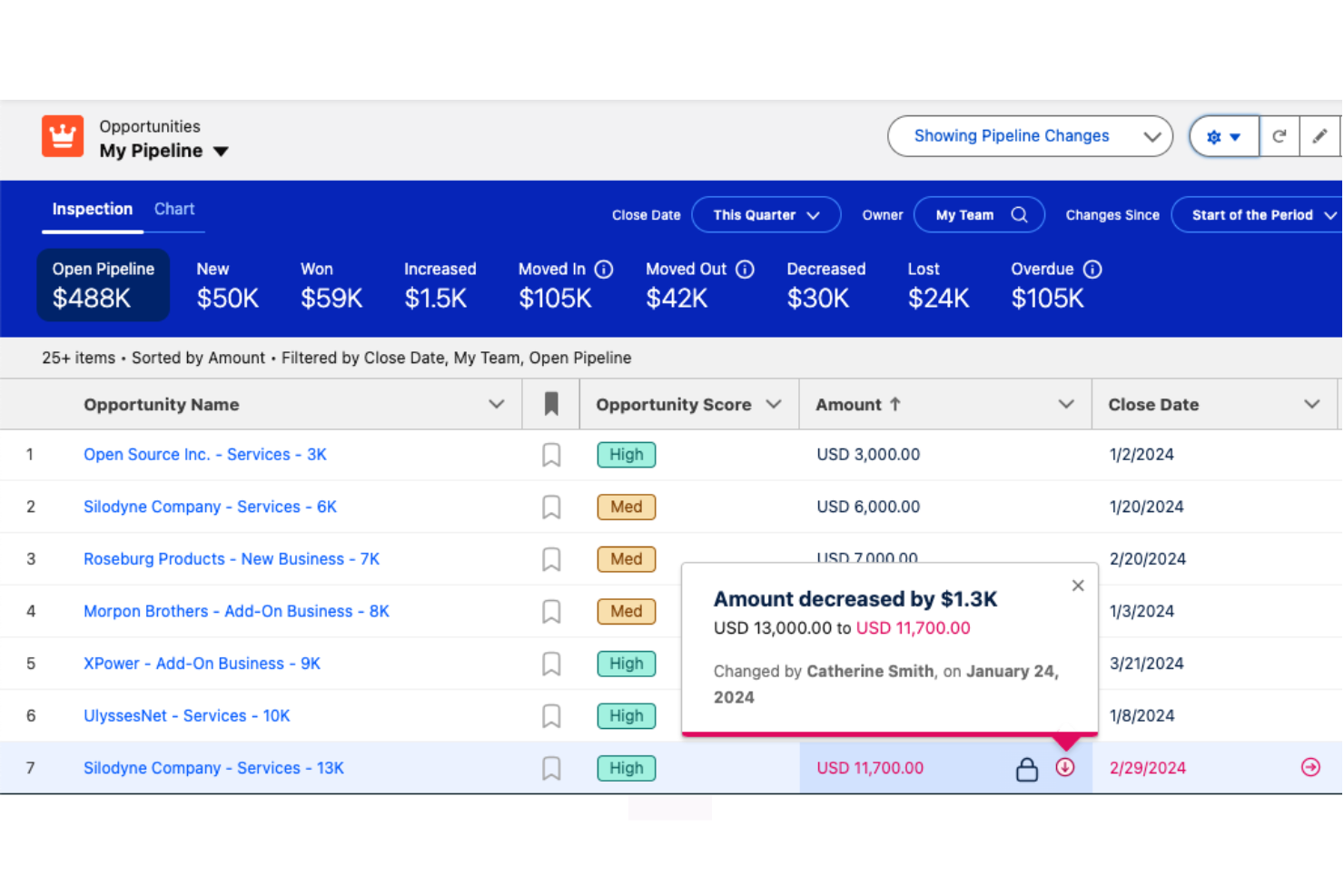Viewport: 1344px width, 896px height.
Task: Edit the list inline with the pencil icon
Action: 1321,136
